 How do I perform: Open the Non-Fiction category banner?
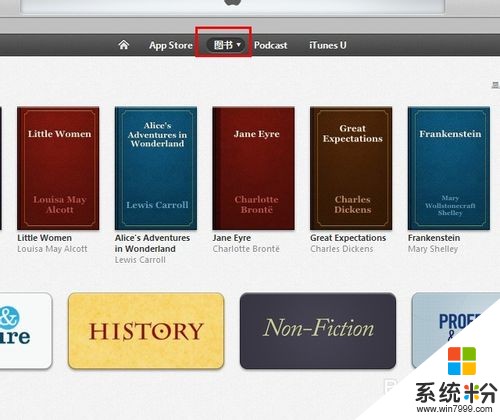318,331
